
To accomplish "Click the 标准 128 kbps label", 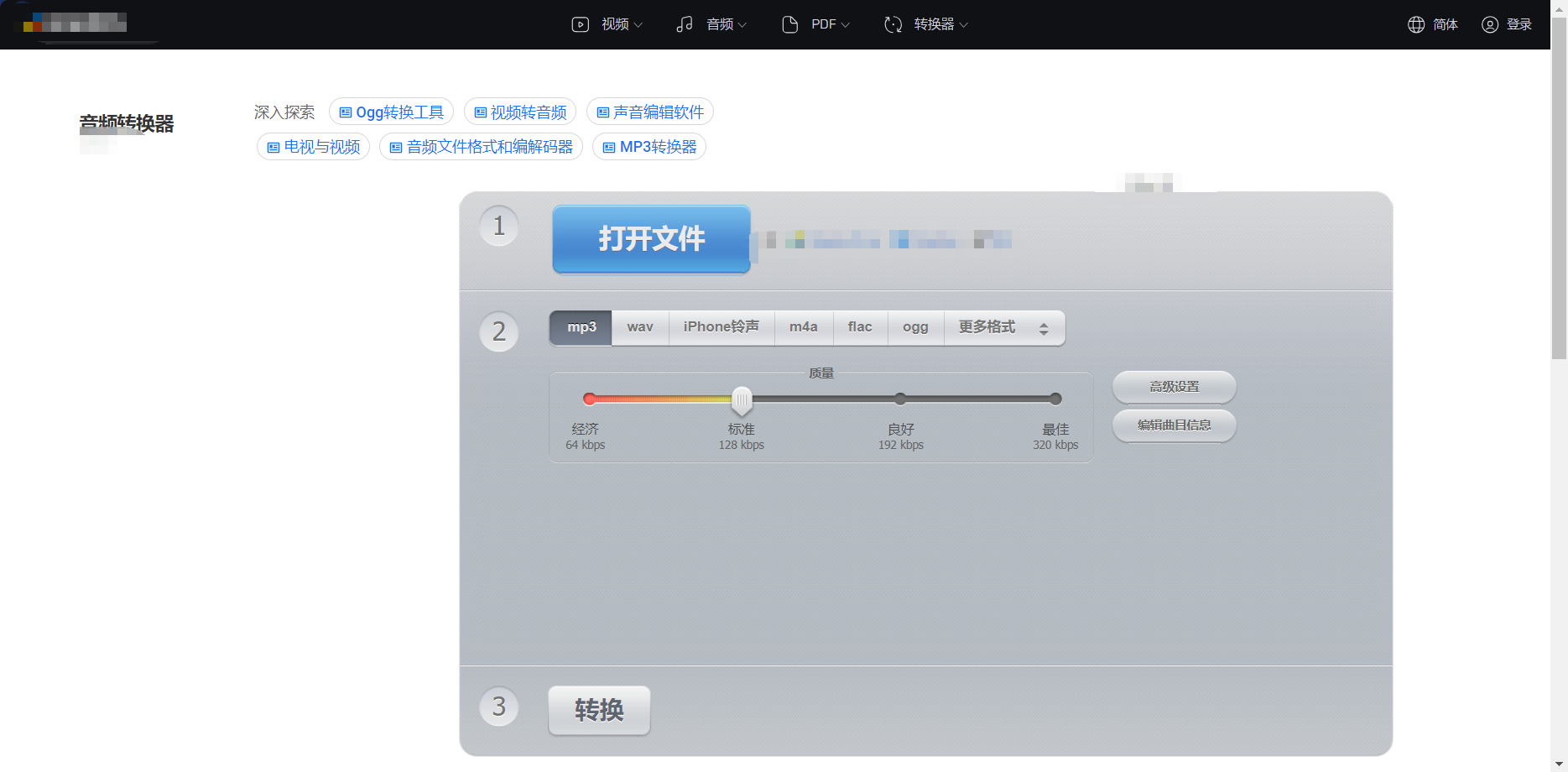I will click(x=742, y=436).
